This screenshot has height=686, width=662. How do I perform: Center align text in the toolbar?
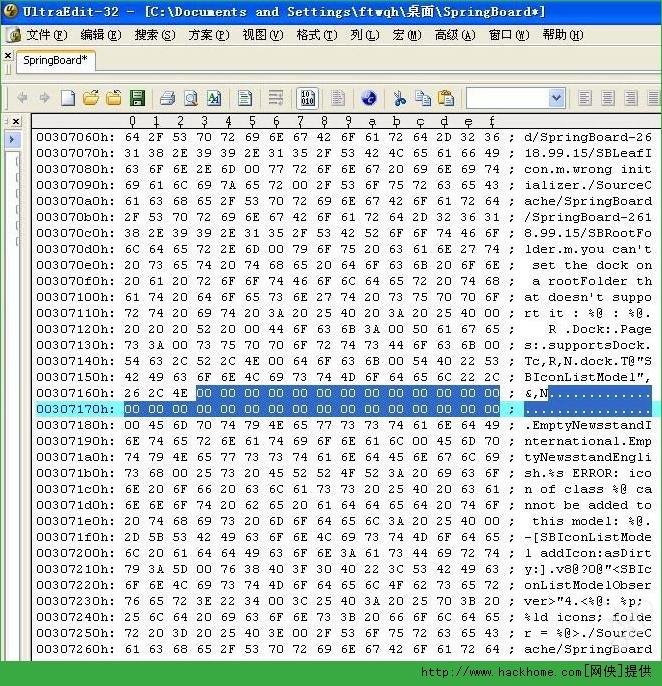click(x=607, y=98)
